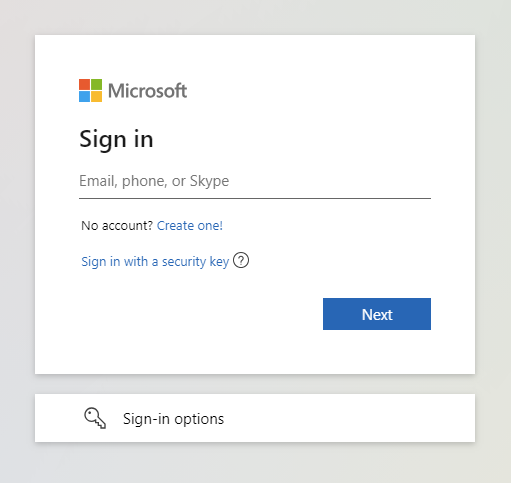Click the Microsoft wordmark text
Viewport: 511px width, 483px height.
coord(147,91)
